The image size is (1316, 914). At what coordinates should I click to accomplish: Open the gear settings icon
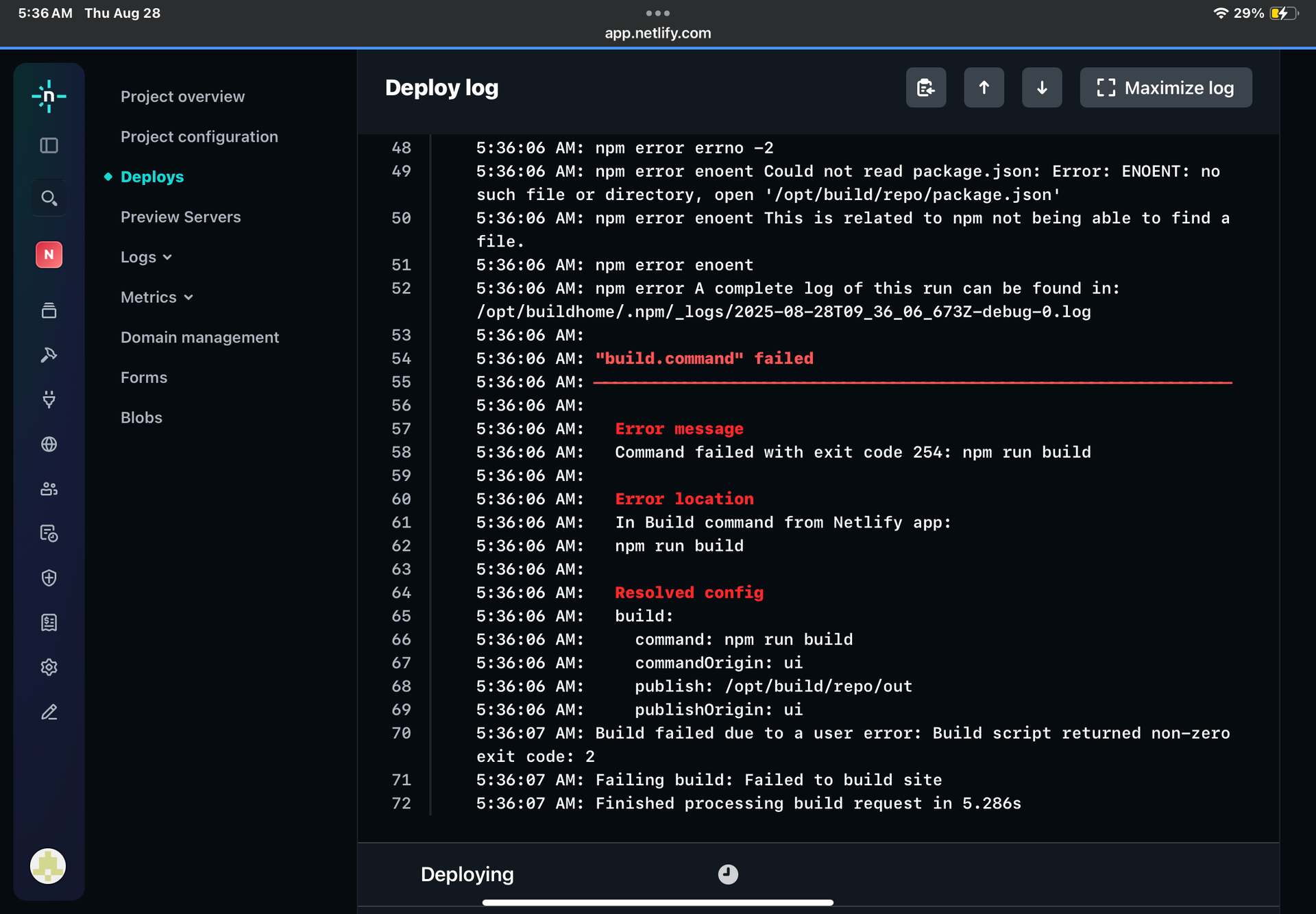click(x=49, y=667)
